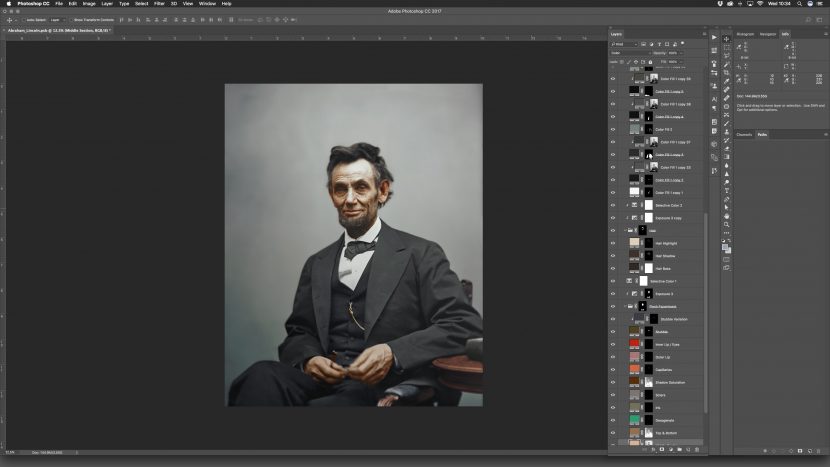Screen dimensions: 830x467
Task: Open the Paths panel options menu
Action: 825,134
